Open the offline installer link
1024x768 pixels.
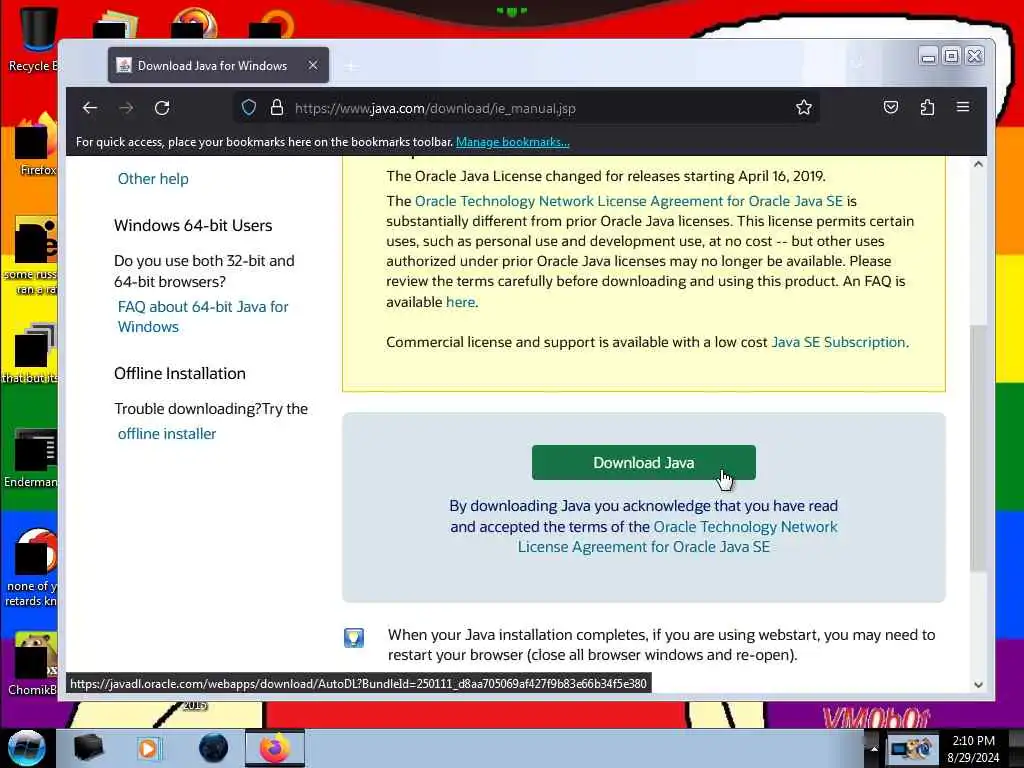coord(167,434)
